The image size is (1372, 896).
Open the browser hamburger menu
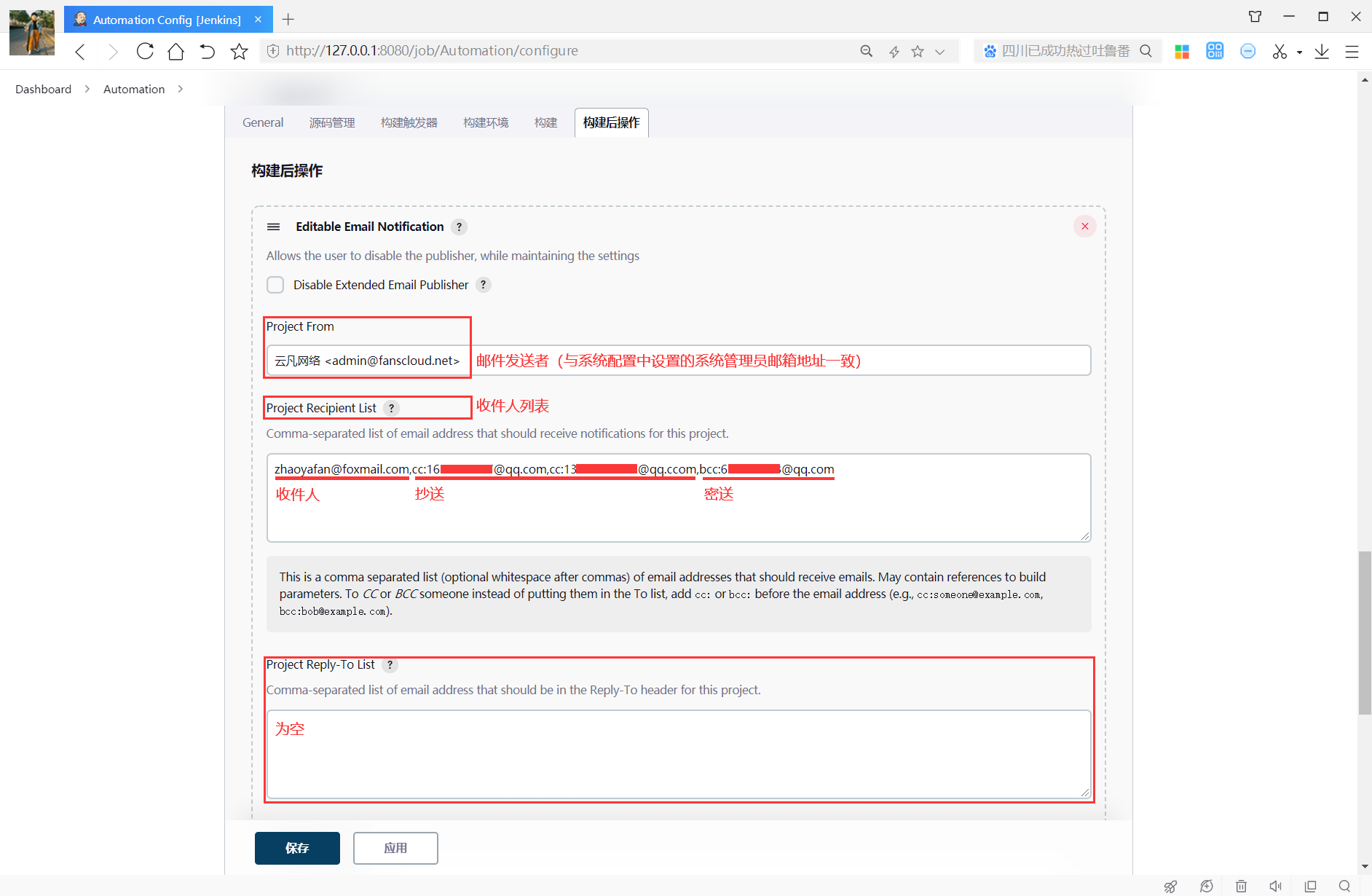pyautogui.click(x=1352, y=51)
